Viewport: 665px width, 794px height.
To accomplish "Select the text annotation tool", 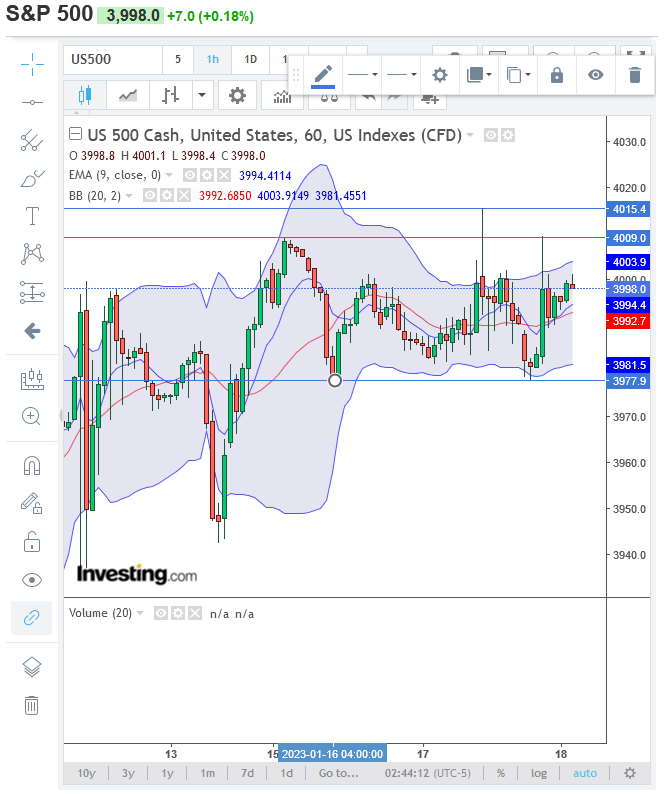I will (x=32, y=216).
